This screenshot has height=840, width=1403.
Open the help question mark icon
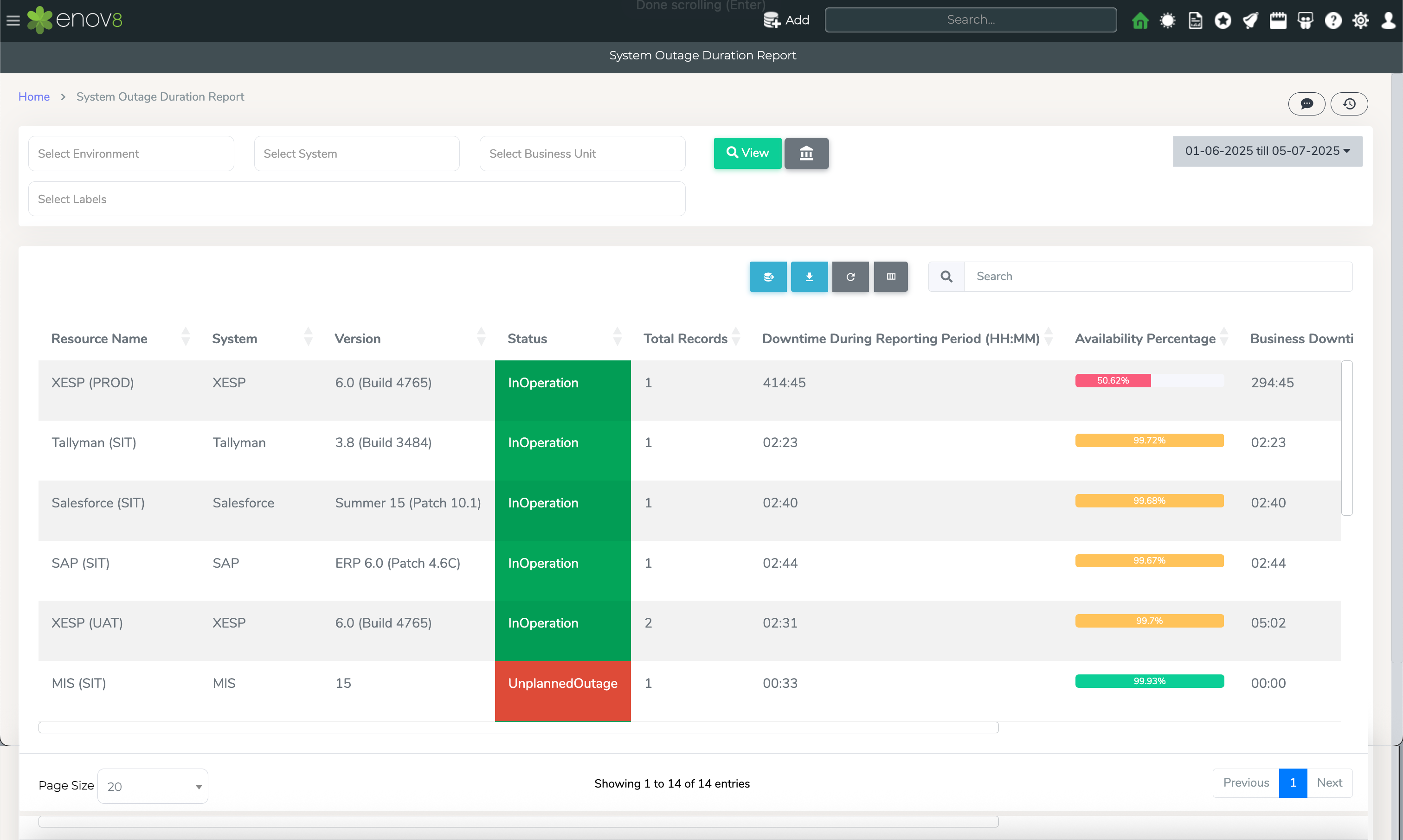1333,20
